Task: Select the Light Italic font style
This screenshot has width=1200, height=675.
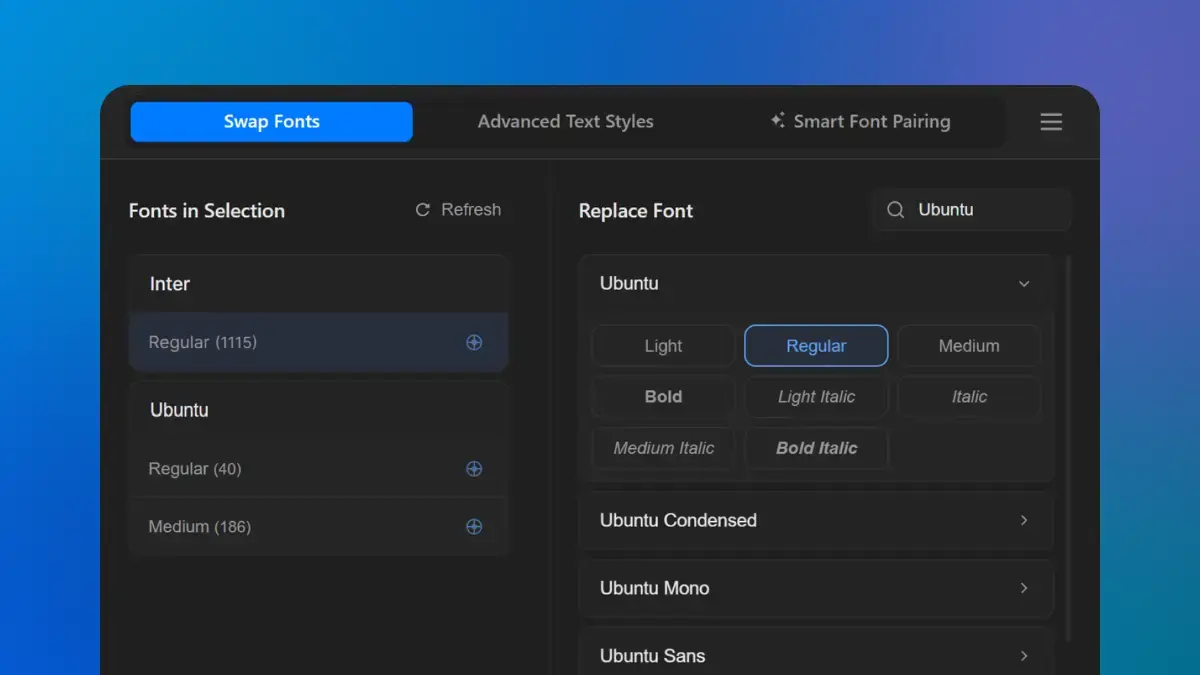Action: [816, 397]
